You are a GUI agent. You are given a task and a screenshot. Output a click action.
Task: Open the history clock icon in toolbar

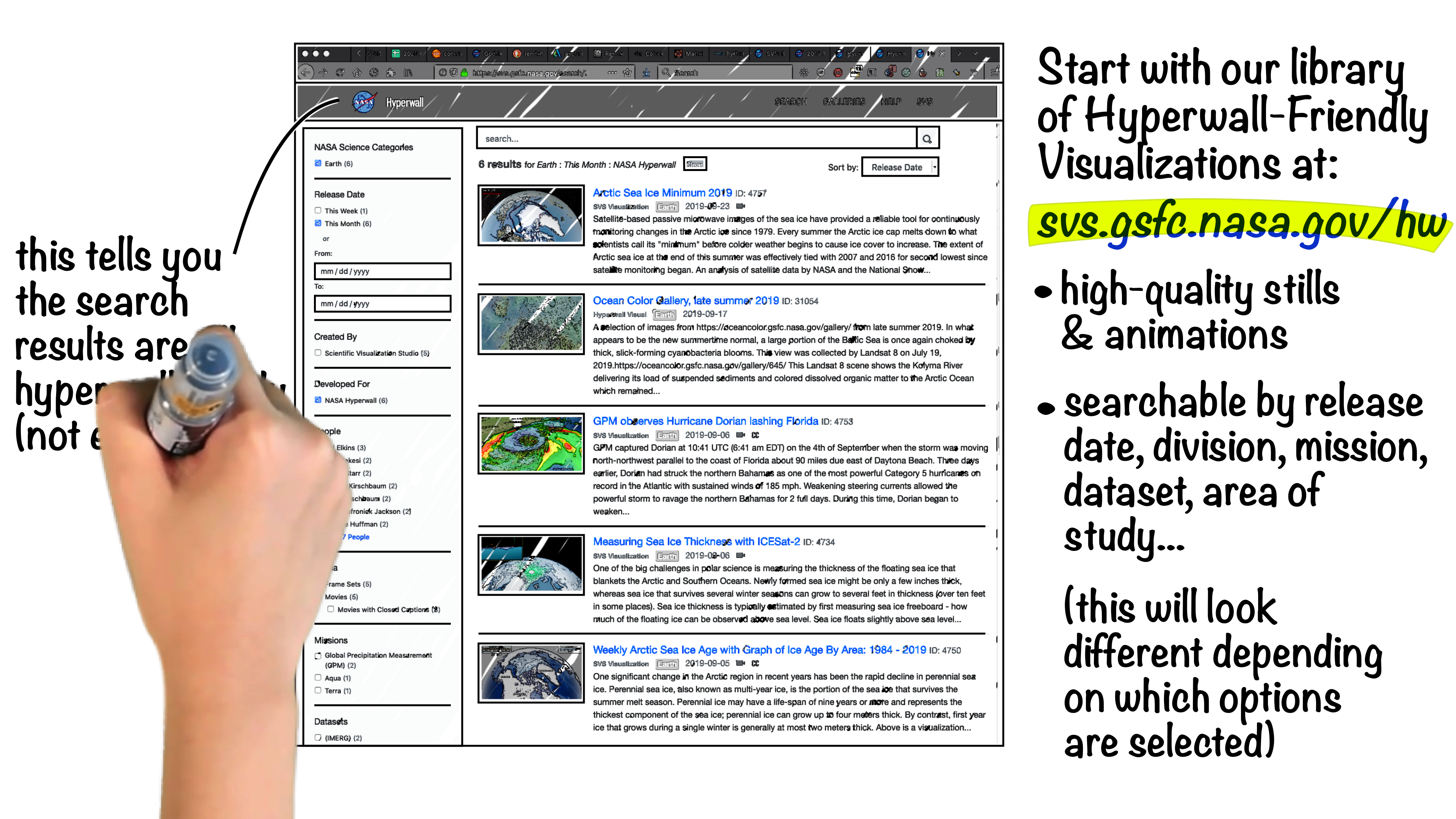click(x=373, y=72)
